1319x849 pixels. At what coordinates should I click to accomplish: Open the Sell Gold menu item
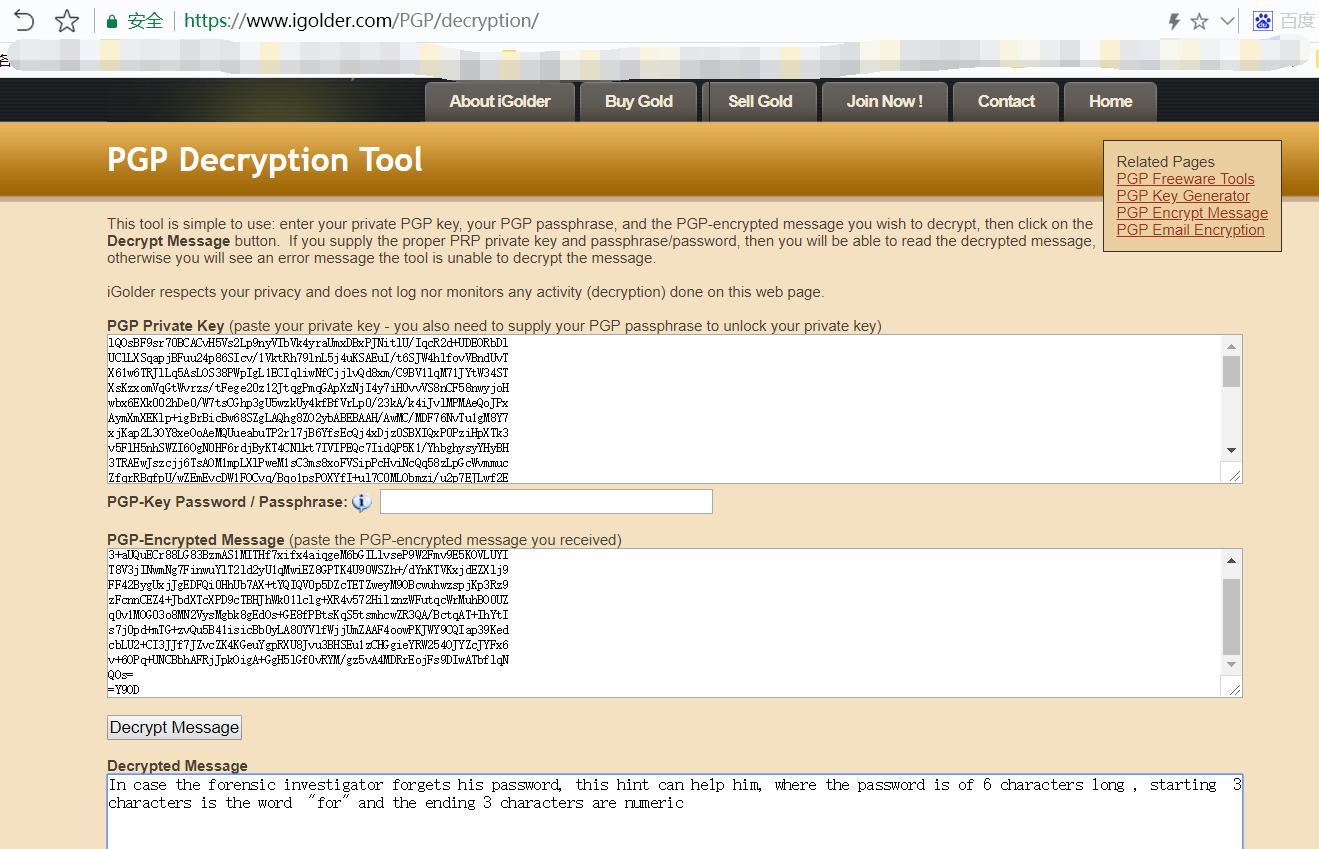760,101
